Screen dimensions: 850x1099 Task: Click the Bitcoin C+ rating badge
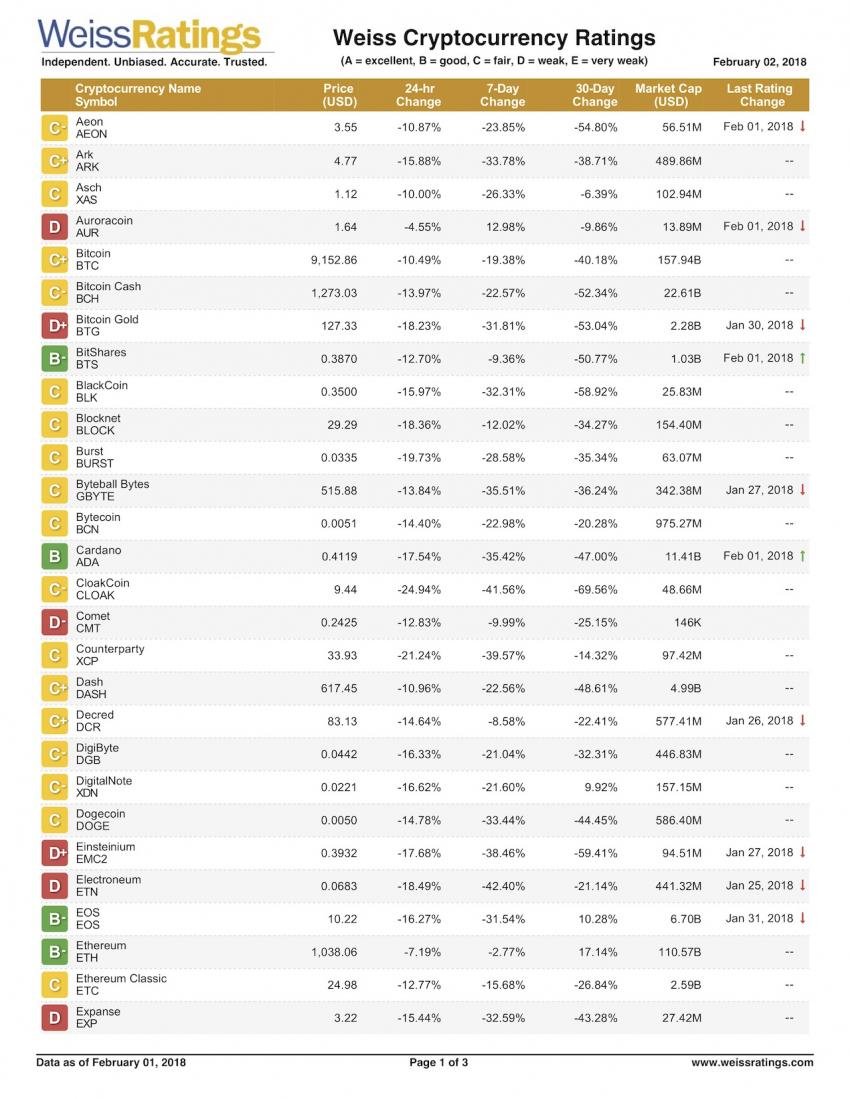click(56, 260)
